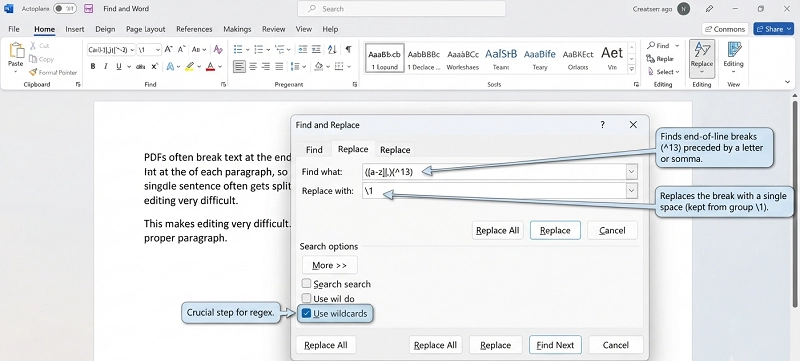
Task: Click the align left icon
Action: [x=239, y=66]
